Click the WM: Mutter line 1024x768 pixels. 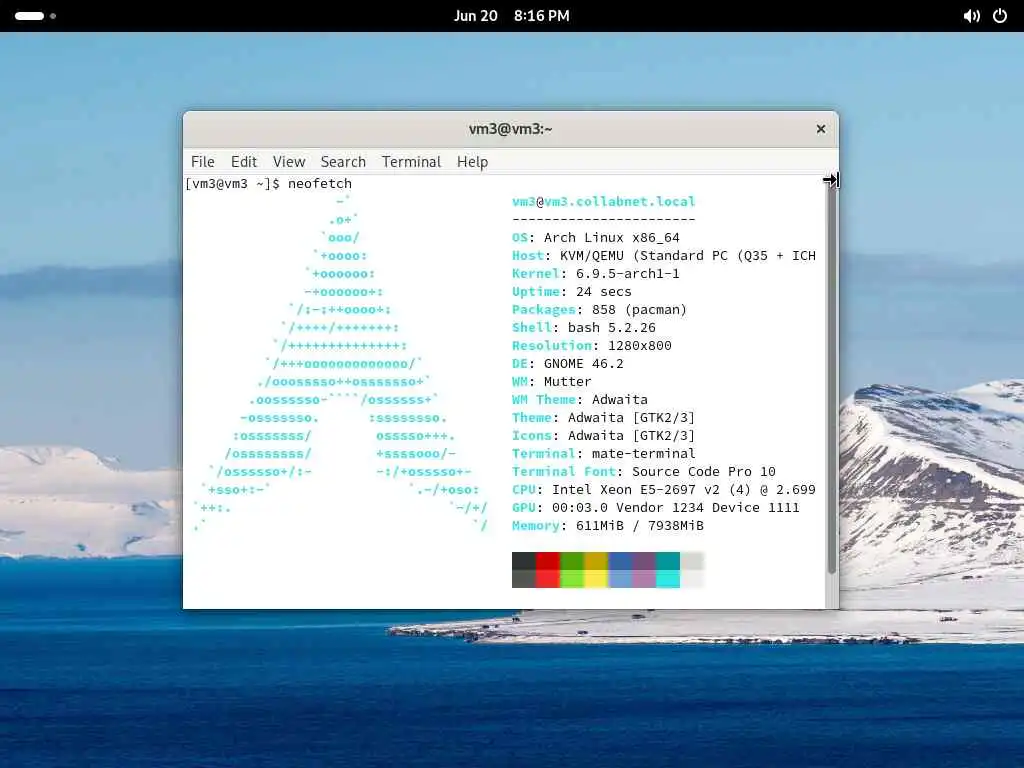pos(552,381)
